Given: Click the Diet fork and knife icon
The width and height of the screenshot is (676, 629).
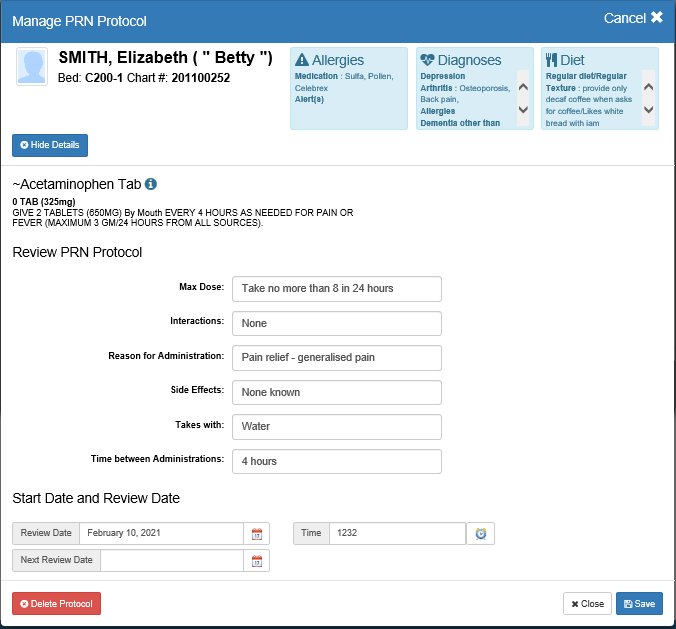Looking at the screenshot, I should click(551, 60).
